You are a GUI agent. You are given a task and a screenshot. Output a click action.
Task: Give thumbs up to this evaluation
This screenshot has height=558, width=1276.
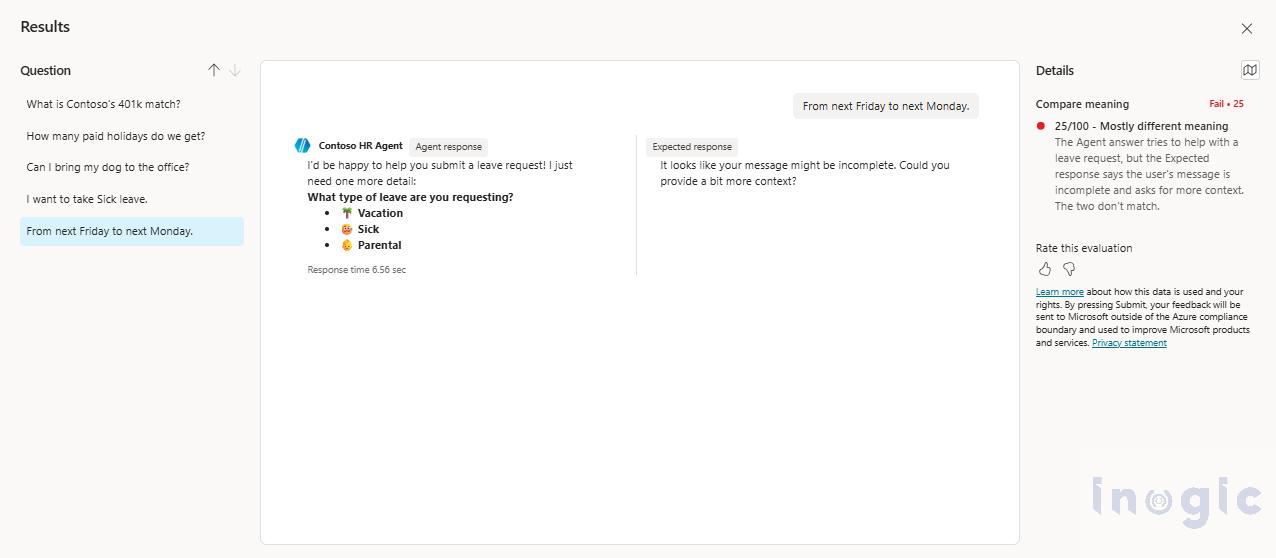pyautogui.click(x=1045, y=269)
